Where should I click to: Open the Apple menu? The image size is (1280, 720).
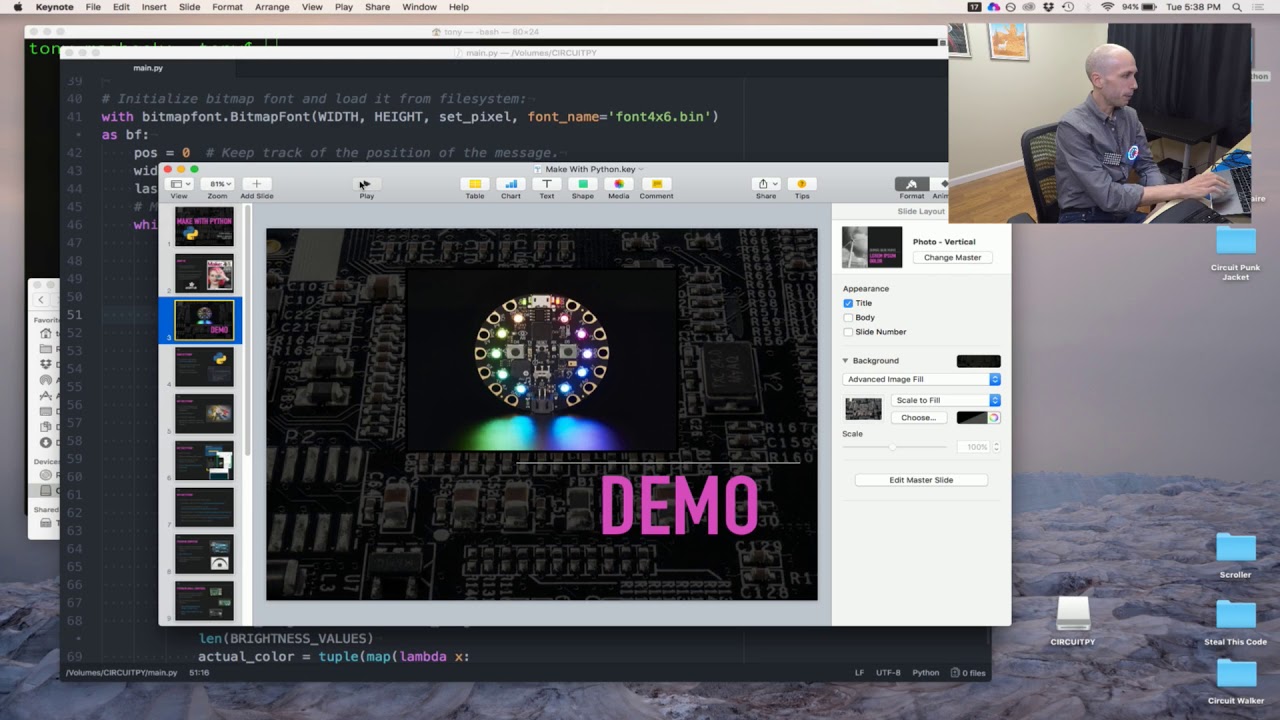pos(17,7)
